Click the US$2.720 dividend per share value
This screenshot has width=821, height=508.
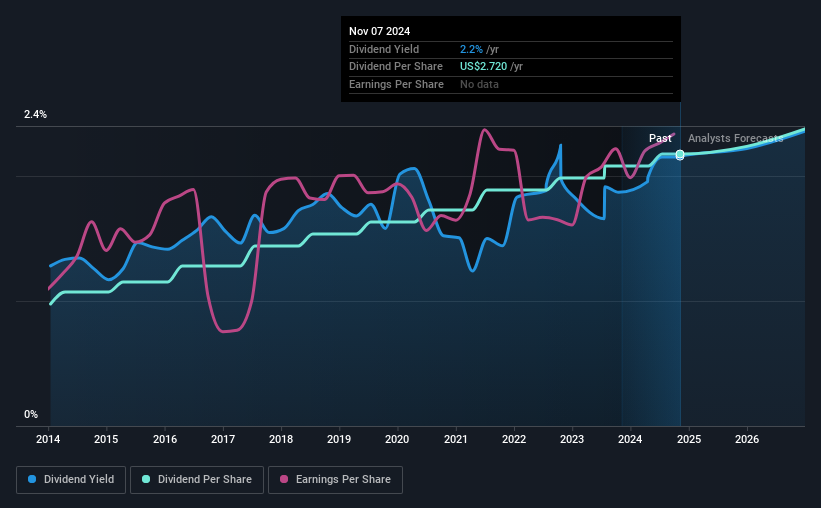coord(483,67)
